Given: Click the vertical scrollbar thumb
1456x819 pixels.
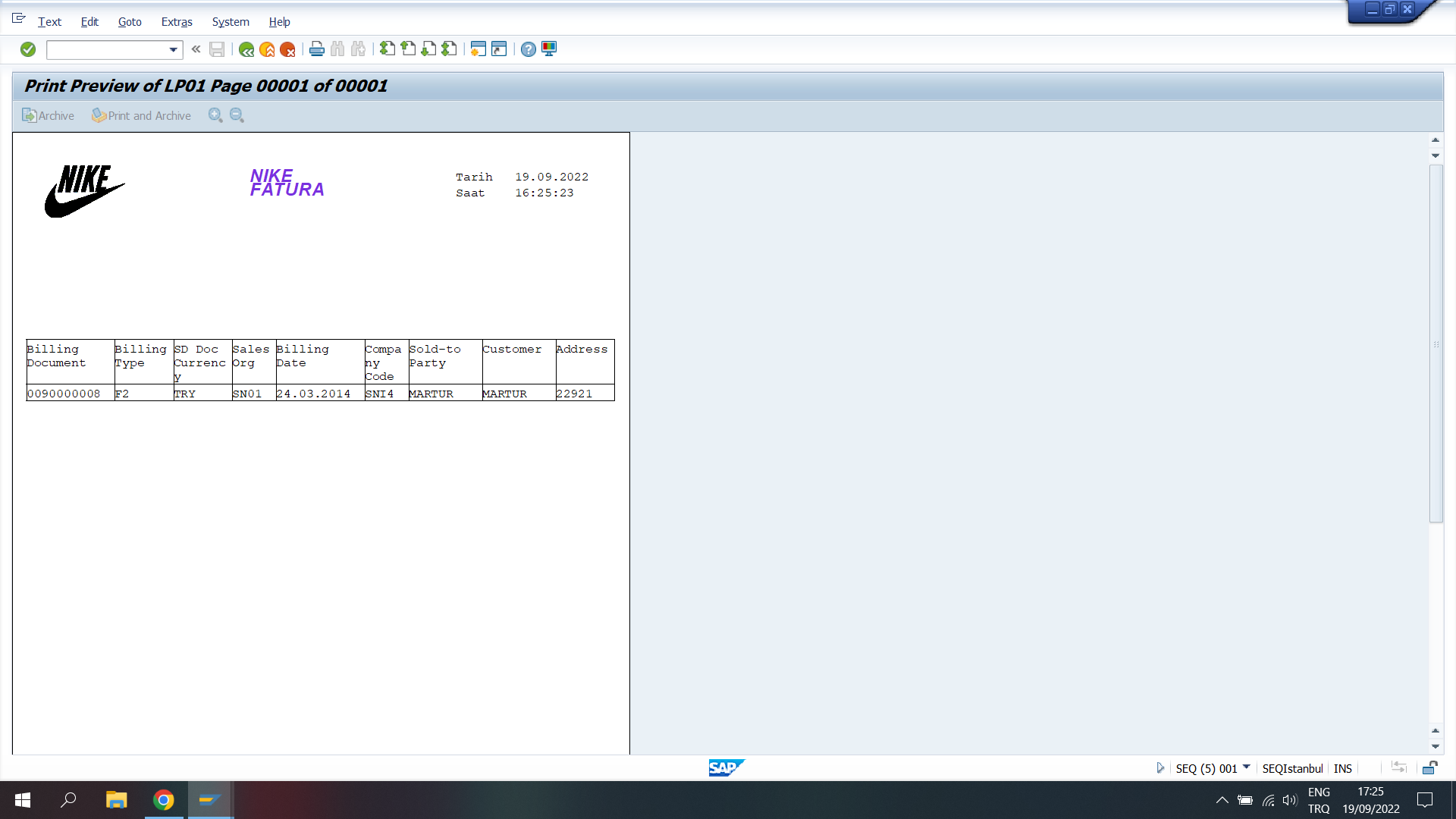Looking at the screenshot, I should (x=1436, y=343).
